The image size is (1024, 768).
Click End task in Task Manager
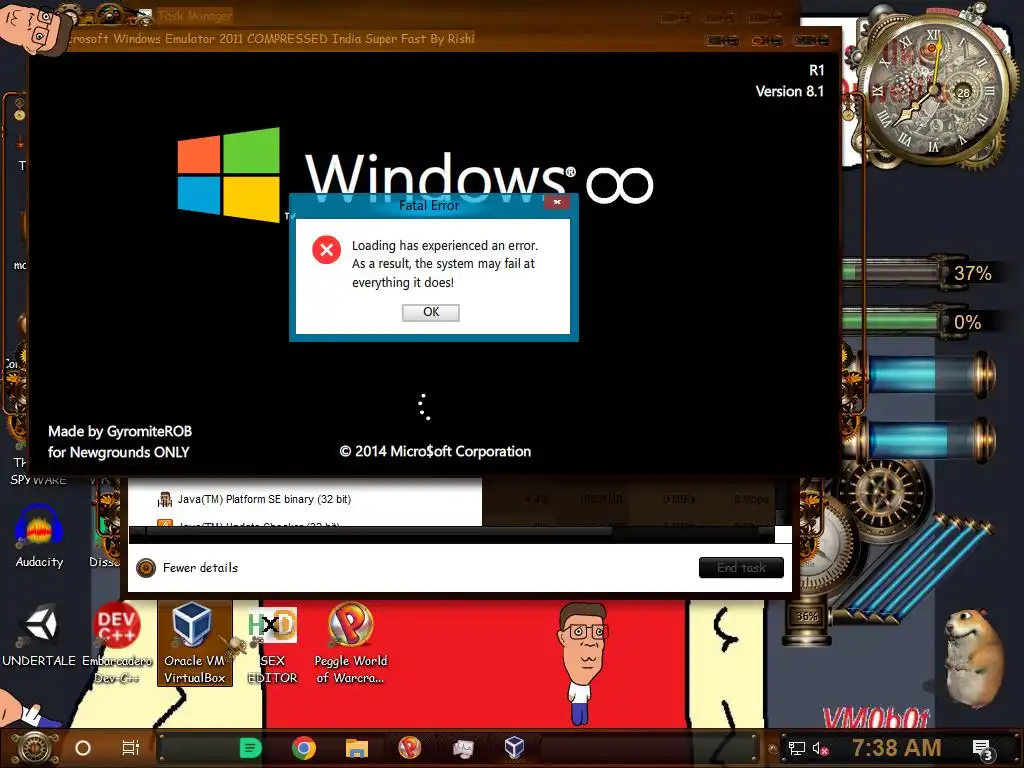[741, 568]
